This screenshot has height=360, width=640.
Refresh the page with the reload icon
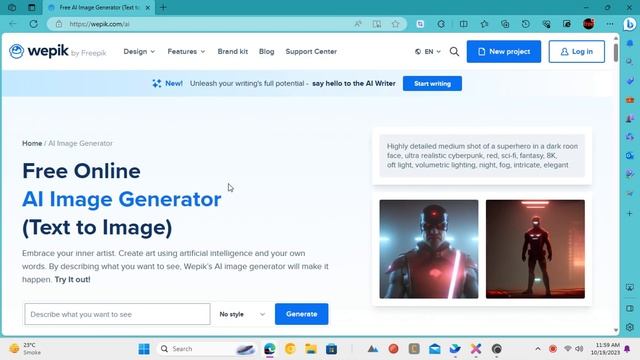pyautogui.click(x=34, y=24)
